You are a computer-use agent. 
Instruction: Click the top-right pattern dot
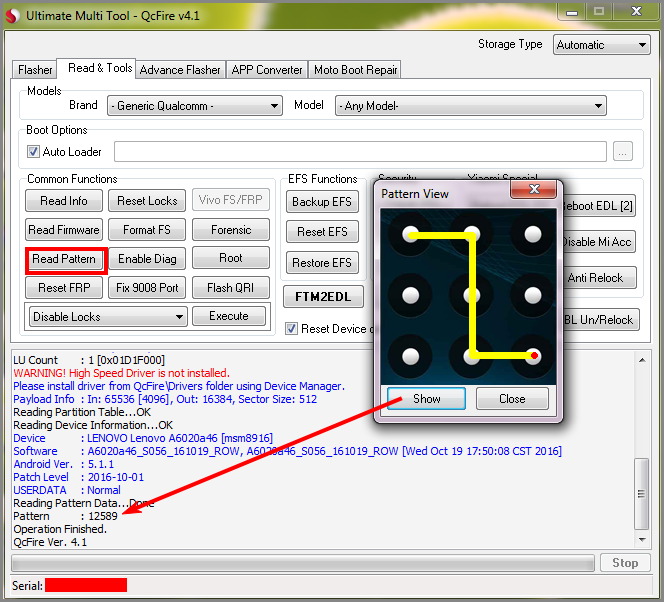[532, 234]
